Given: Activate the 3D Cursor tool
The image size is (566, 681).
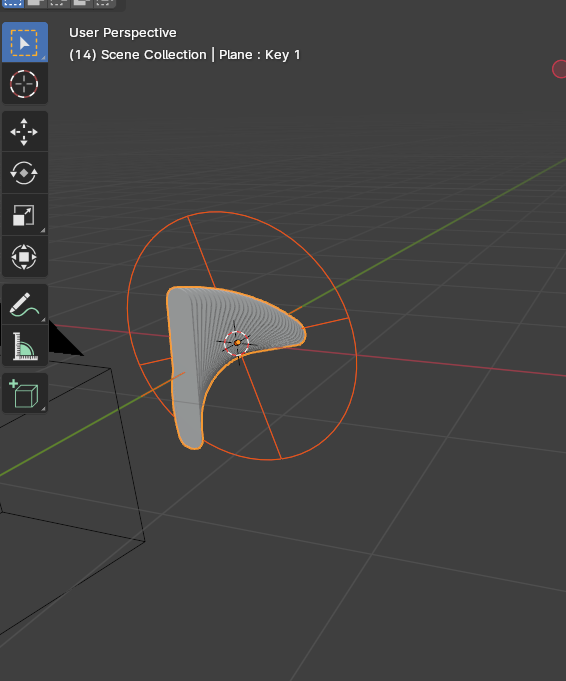Looking at the screenshot, I should [25, 84].
